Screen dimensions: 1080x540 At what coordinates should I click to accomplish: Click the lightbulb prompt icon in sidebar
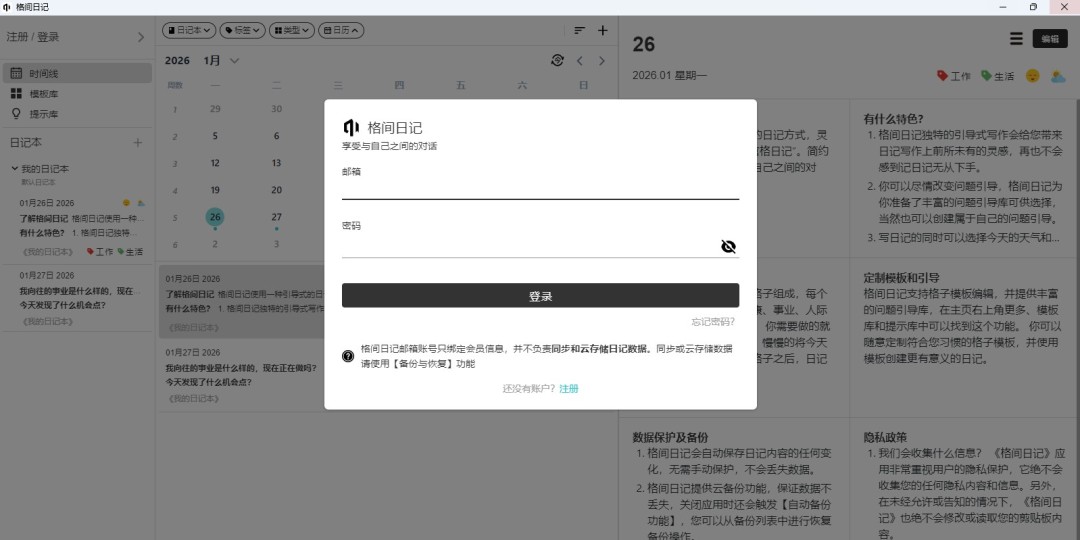coord(16,114)
